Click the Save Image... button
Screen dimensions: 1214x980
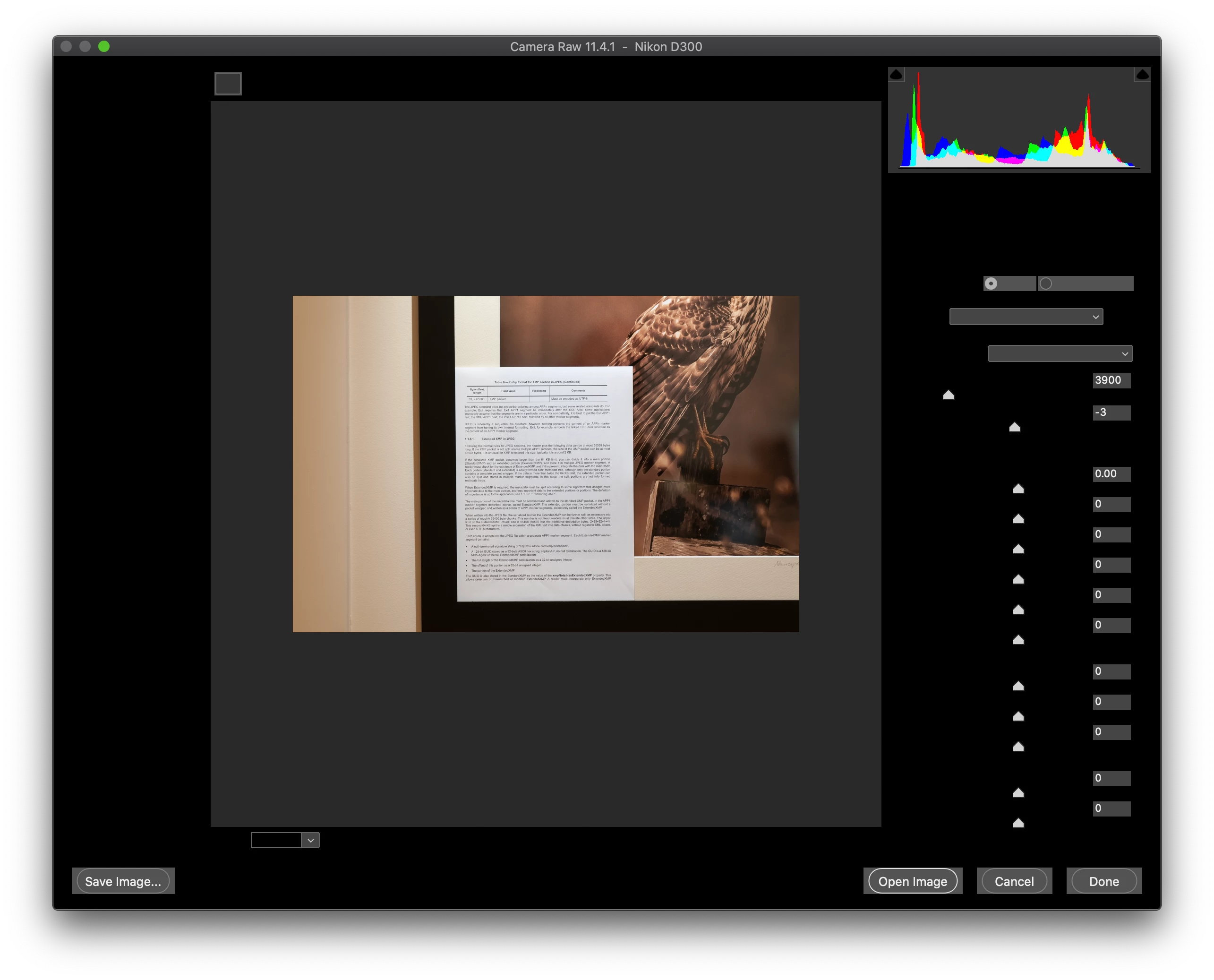(x=123, y=881)
